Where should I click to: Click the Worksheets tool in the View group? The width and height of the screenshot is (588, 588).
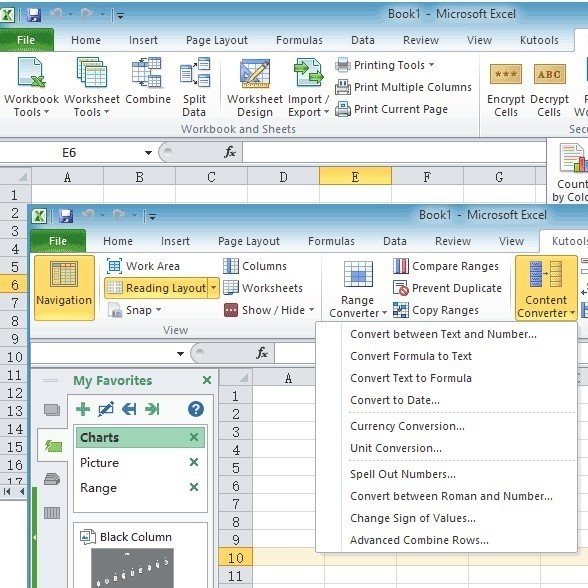263,288
